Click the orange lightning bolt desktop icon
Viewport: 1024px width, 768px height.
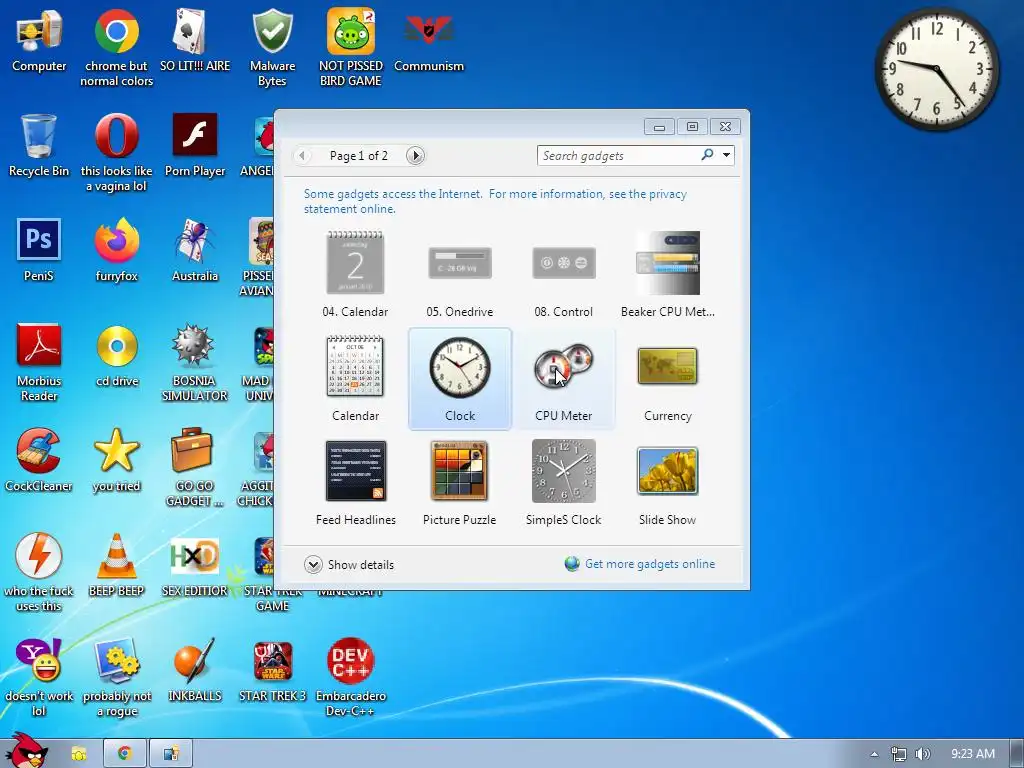coord(39,573)
